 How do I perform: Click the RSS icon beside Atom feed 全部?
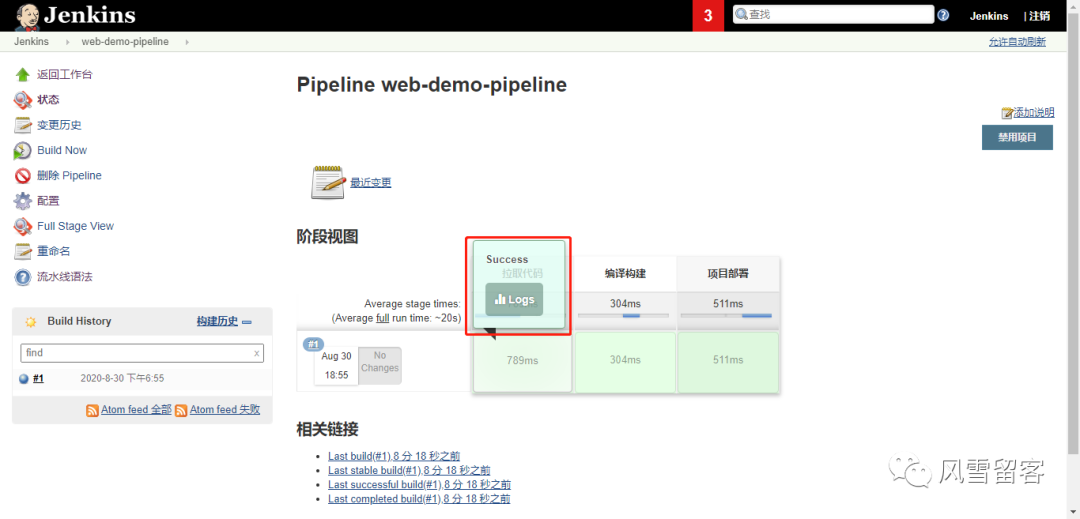[92, 410]
